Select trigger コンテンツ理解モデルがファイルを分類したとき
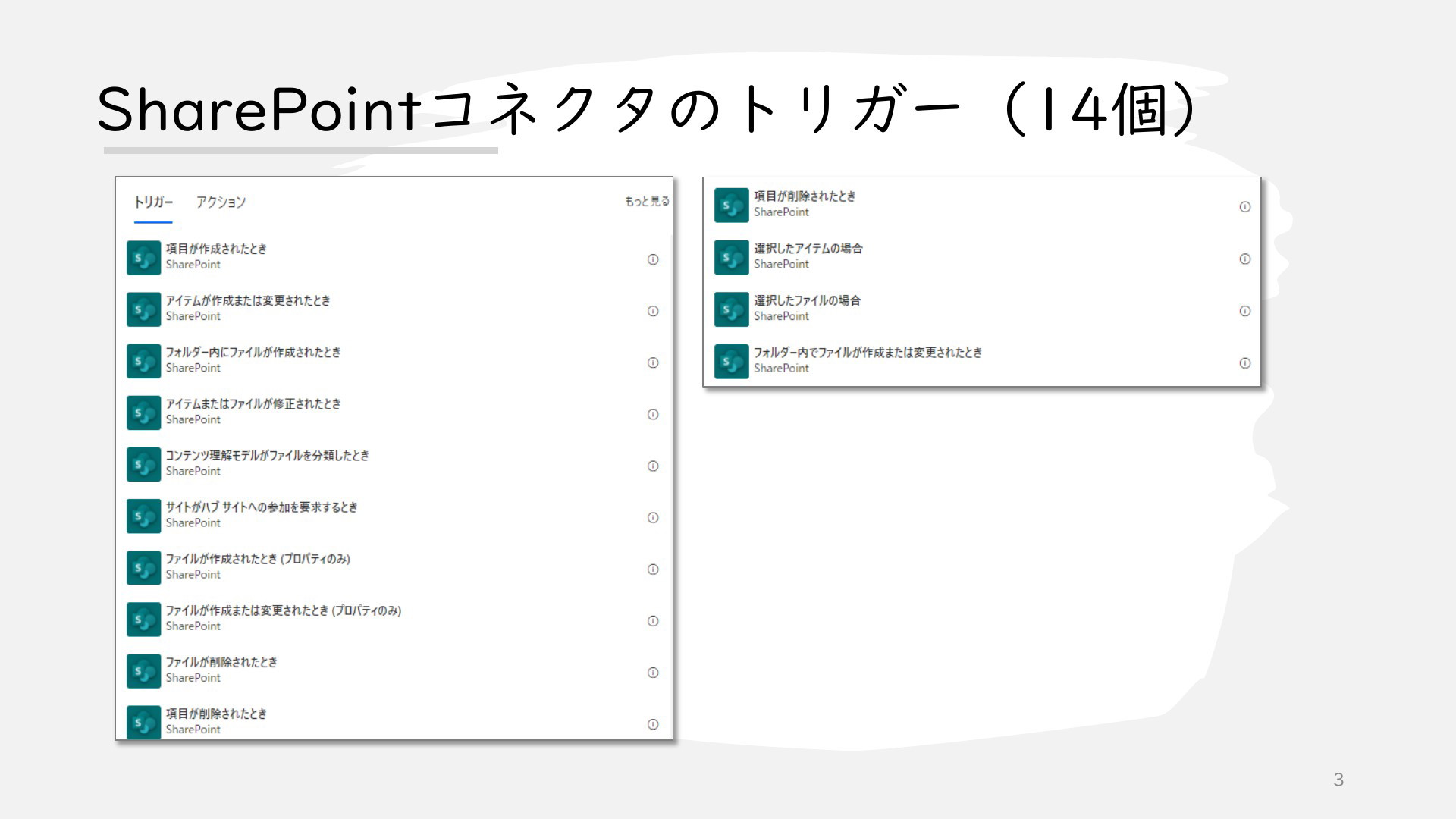The width and height of the screenshot is (1456, 819). tap(393, 464)
